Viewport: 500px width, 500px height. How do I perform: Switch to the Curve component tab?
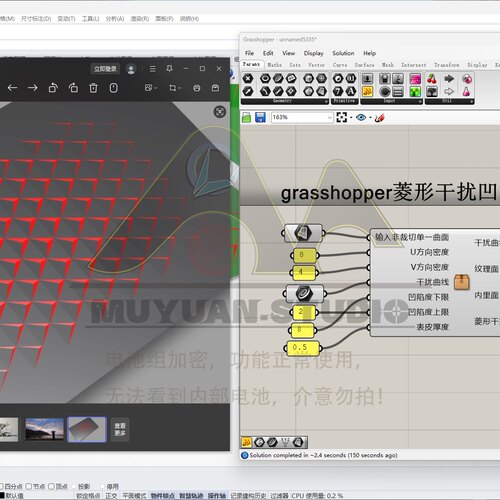coord(340,65)
